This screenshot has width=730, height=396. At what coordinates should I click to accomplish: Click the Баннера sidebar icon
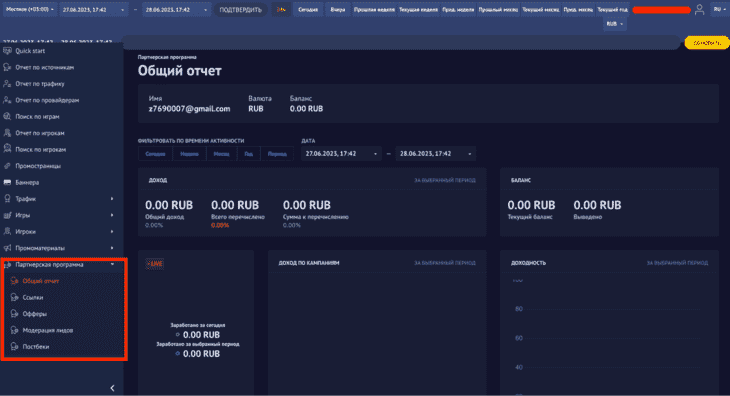pos(7,182)
